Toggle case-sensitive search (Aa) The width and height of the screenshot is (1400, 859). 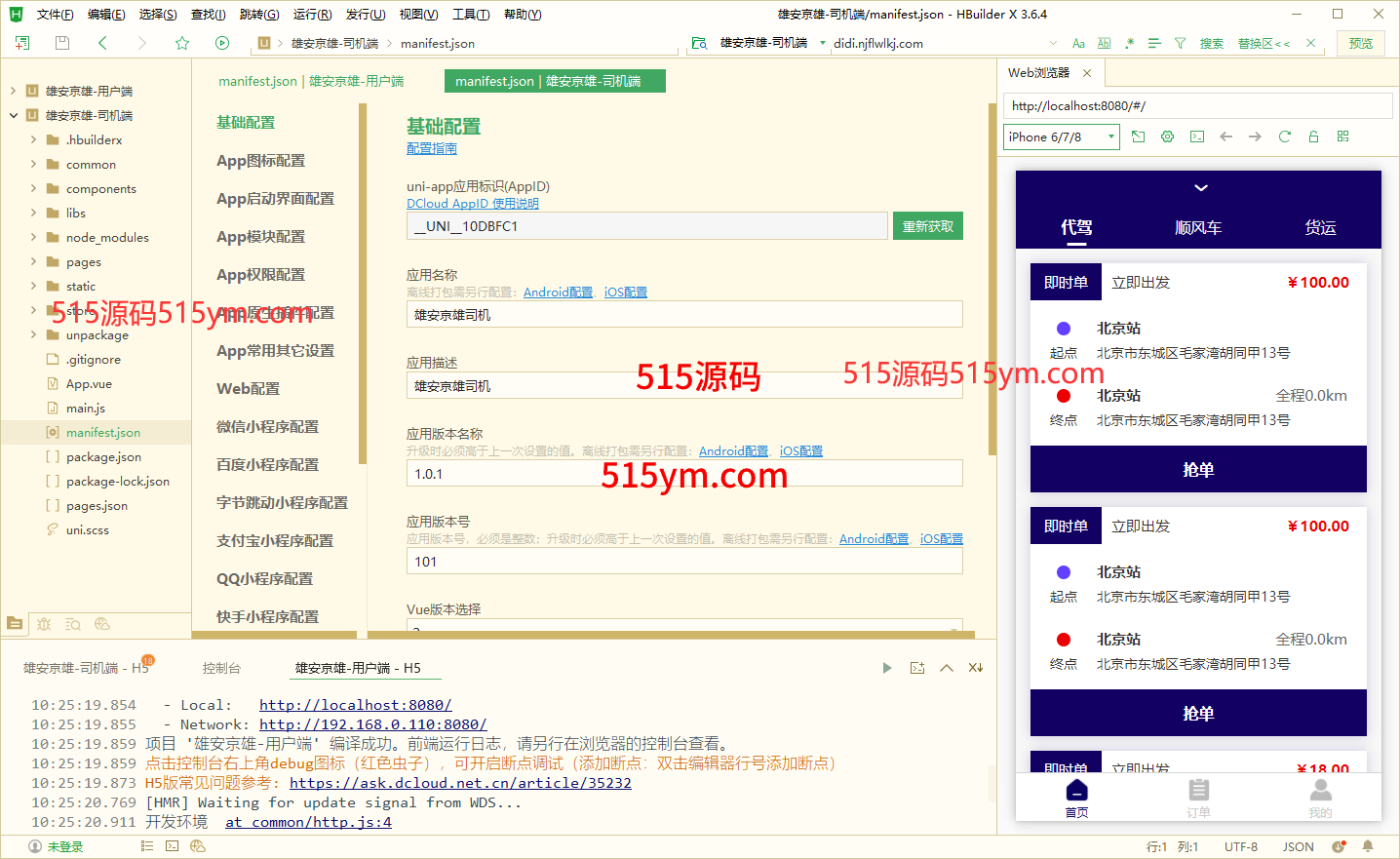(1077, 43)
